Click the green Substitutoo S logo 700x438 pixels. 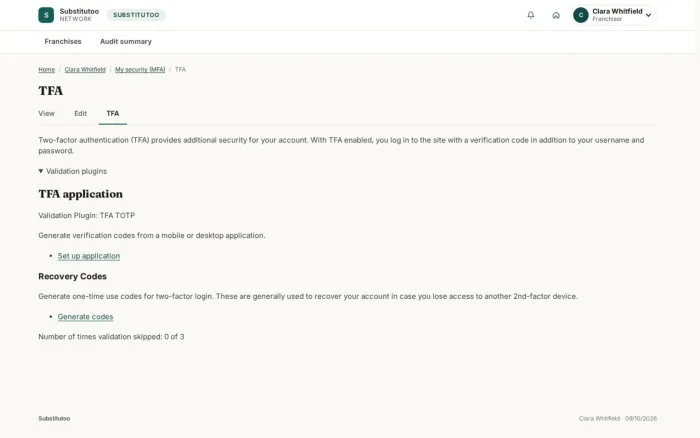click(46, 15)
